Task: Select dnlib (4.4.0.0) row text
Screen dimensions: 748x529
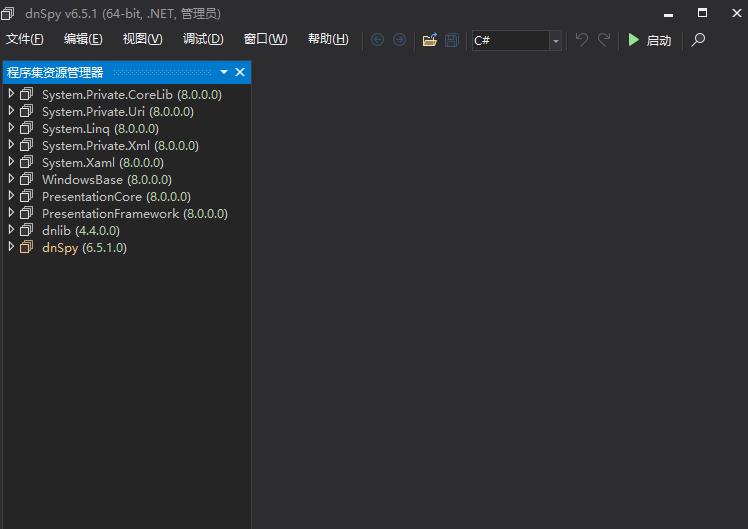Action: pyautogui.click(x=81, y=231)
